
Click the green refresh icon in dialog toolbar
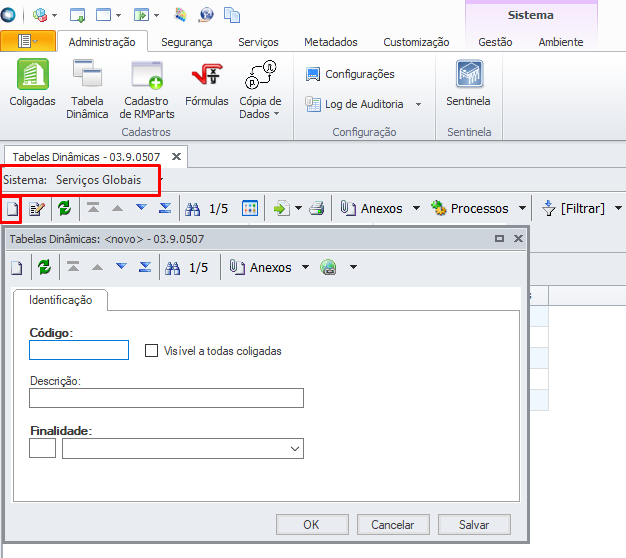[44, 268]
